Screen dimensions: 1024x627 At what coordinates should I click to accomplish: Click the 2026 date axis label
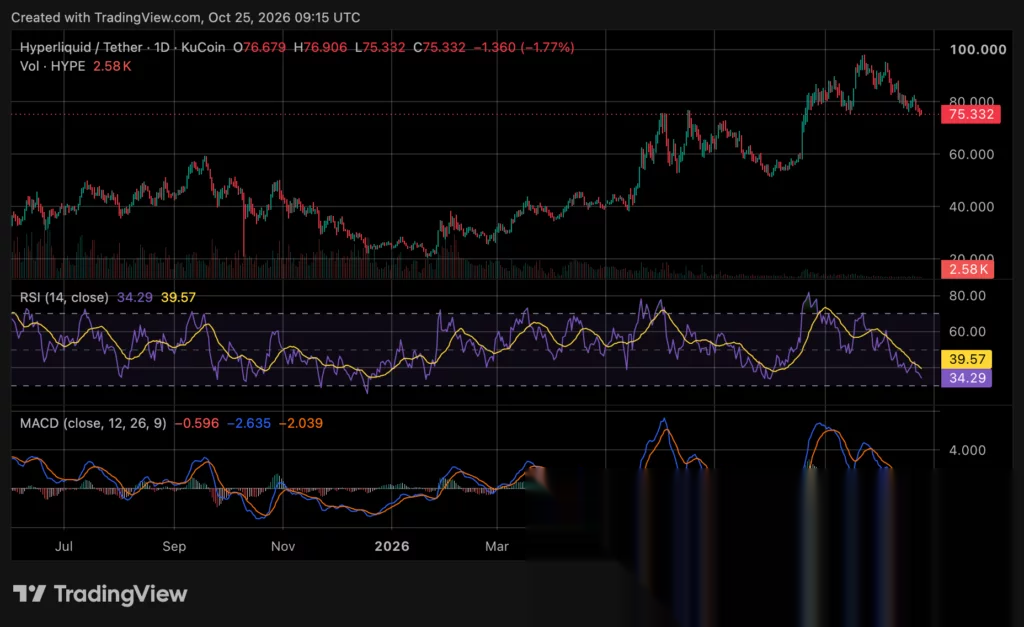coord(392,546)
